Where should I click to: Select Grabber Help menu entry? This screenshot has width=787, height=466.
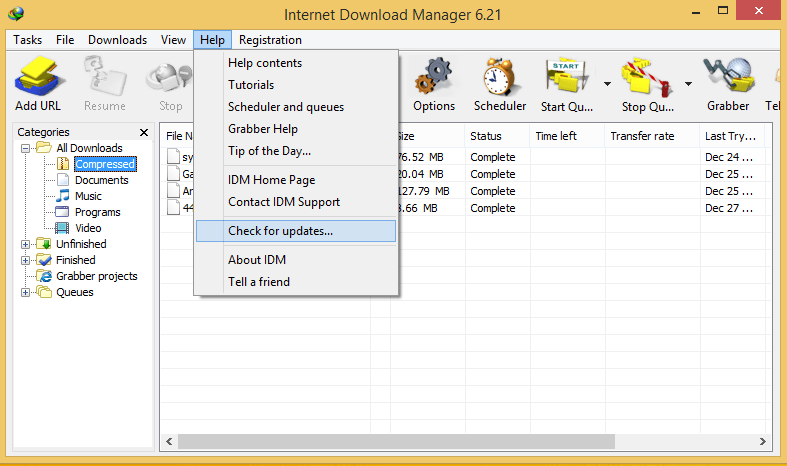click(x=296, y=129)
